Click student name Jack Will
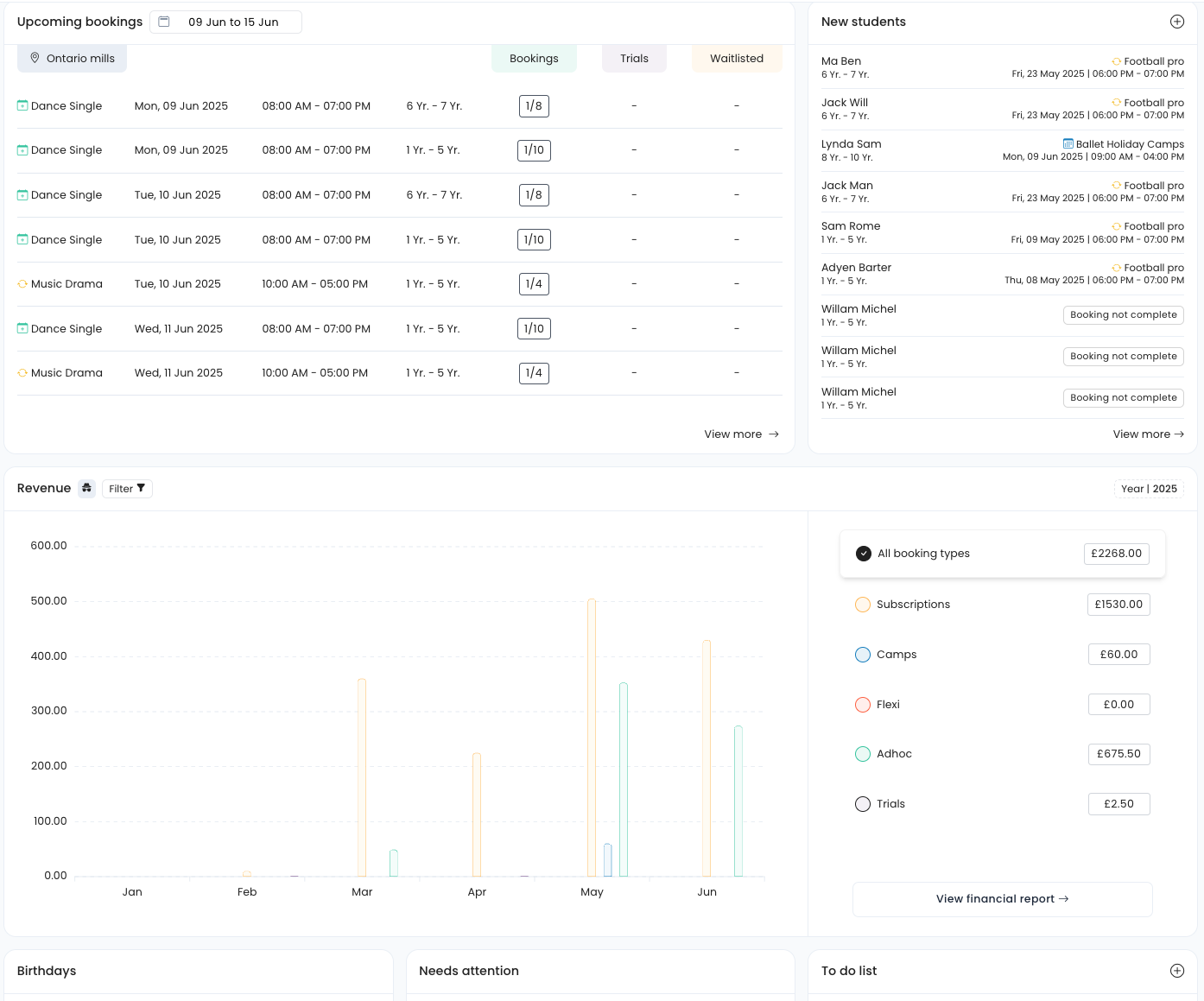Viewport: 1204px width, 1001px height. [845, 103]
